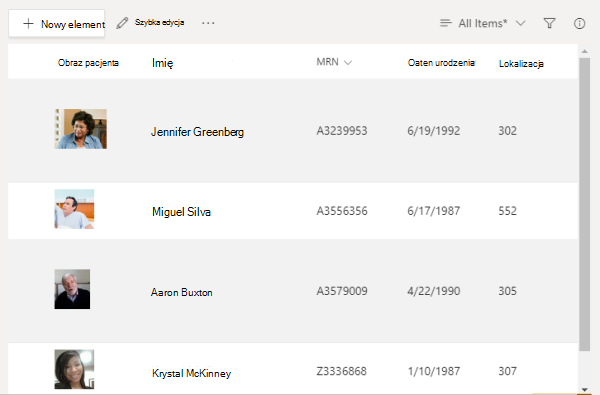Open the Miguel Silva name link
Viewport: 600px width, 395px height.
click(x=181, y=212)
